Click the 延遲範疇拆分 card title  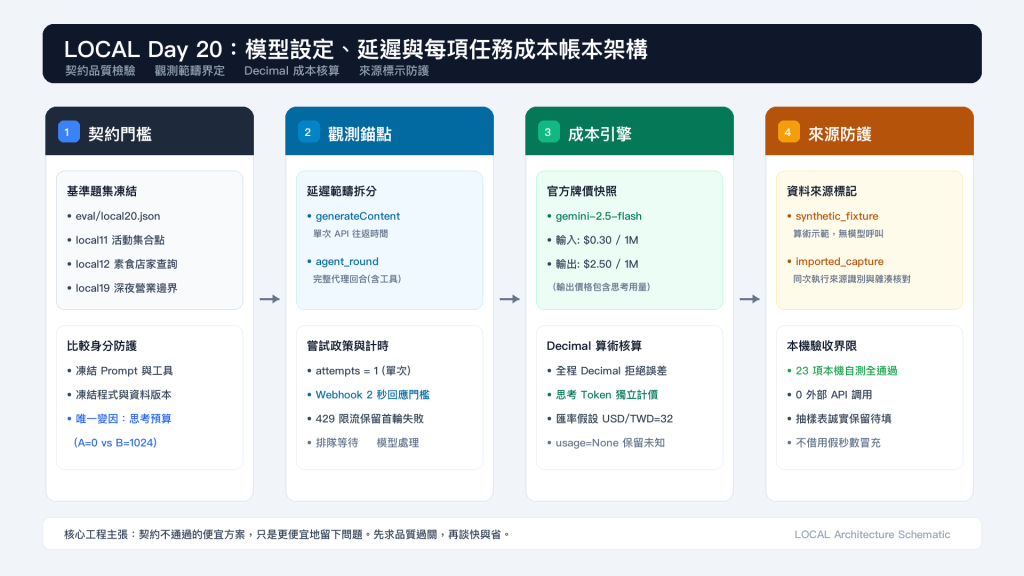pyautogui.click(x=342, y=191)
